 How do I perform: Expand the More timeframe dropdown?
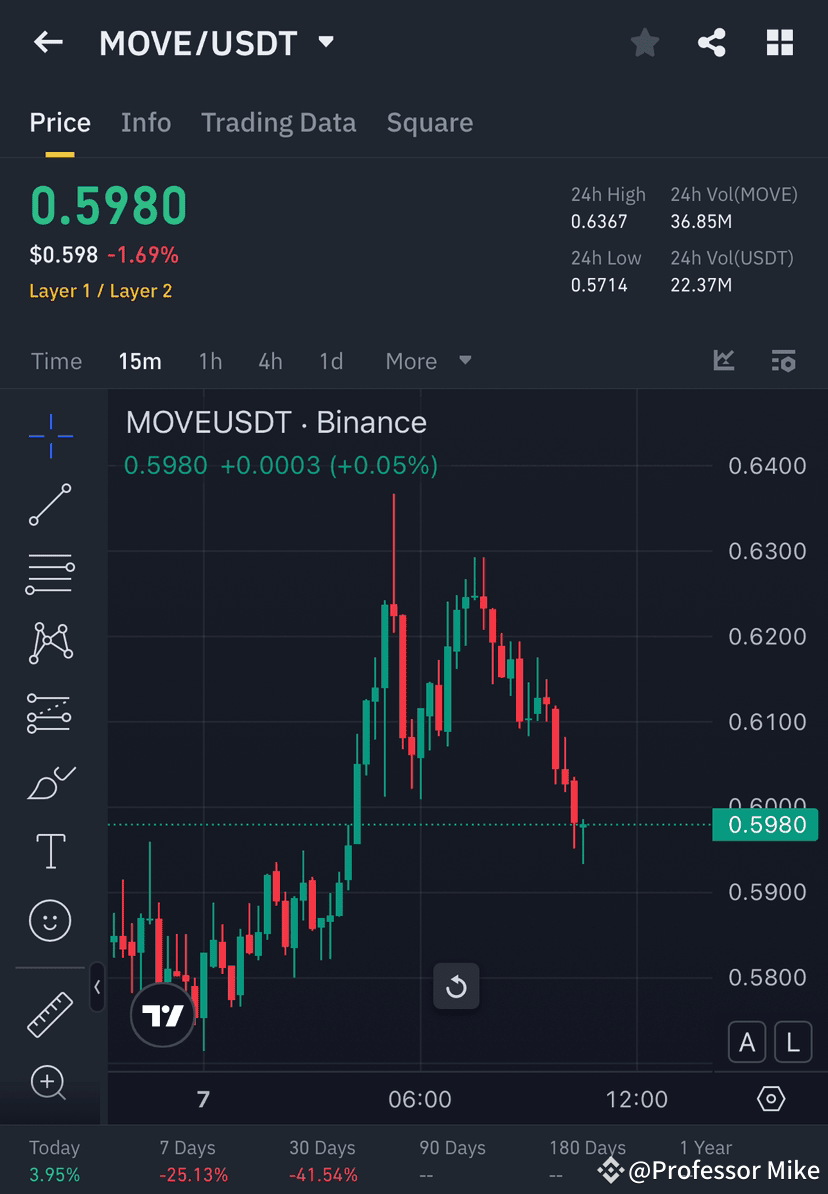point(427,361)
